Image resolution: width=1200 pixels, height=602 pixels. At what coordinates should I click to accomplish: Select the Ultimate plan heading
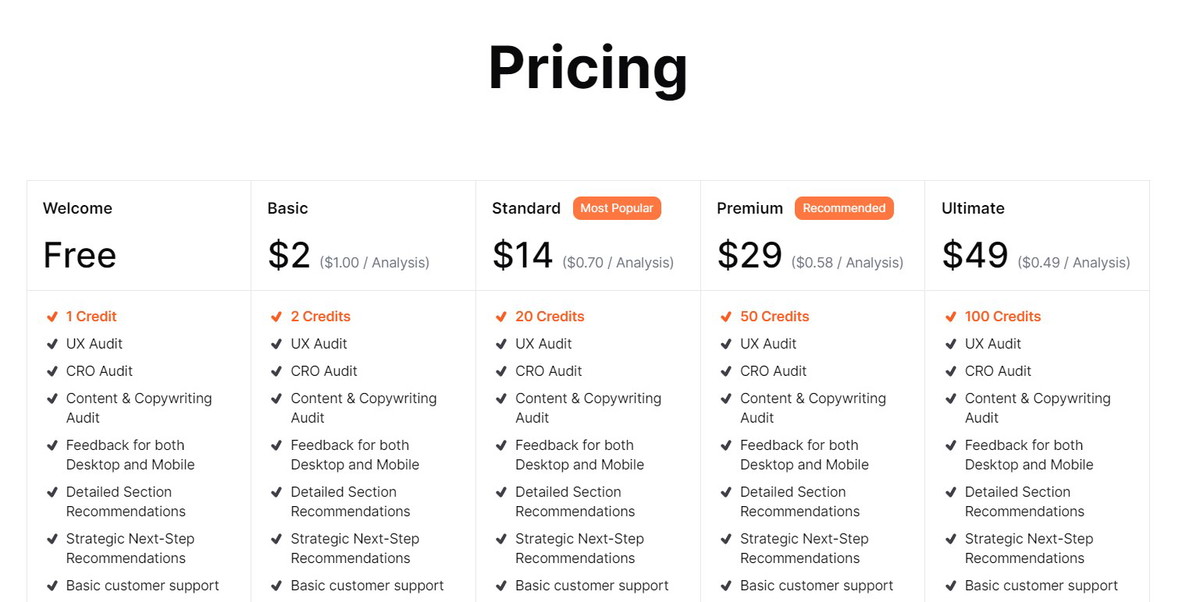tap(973, 208)
